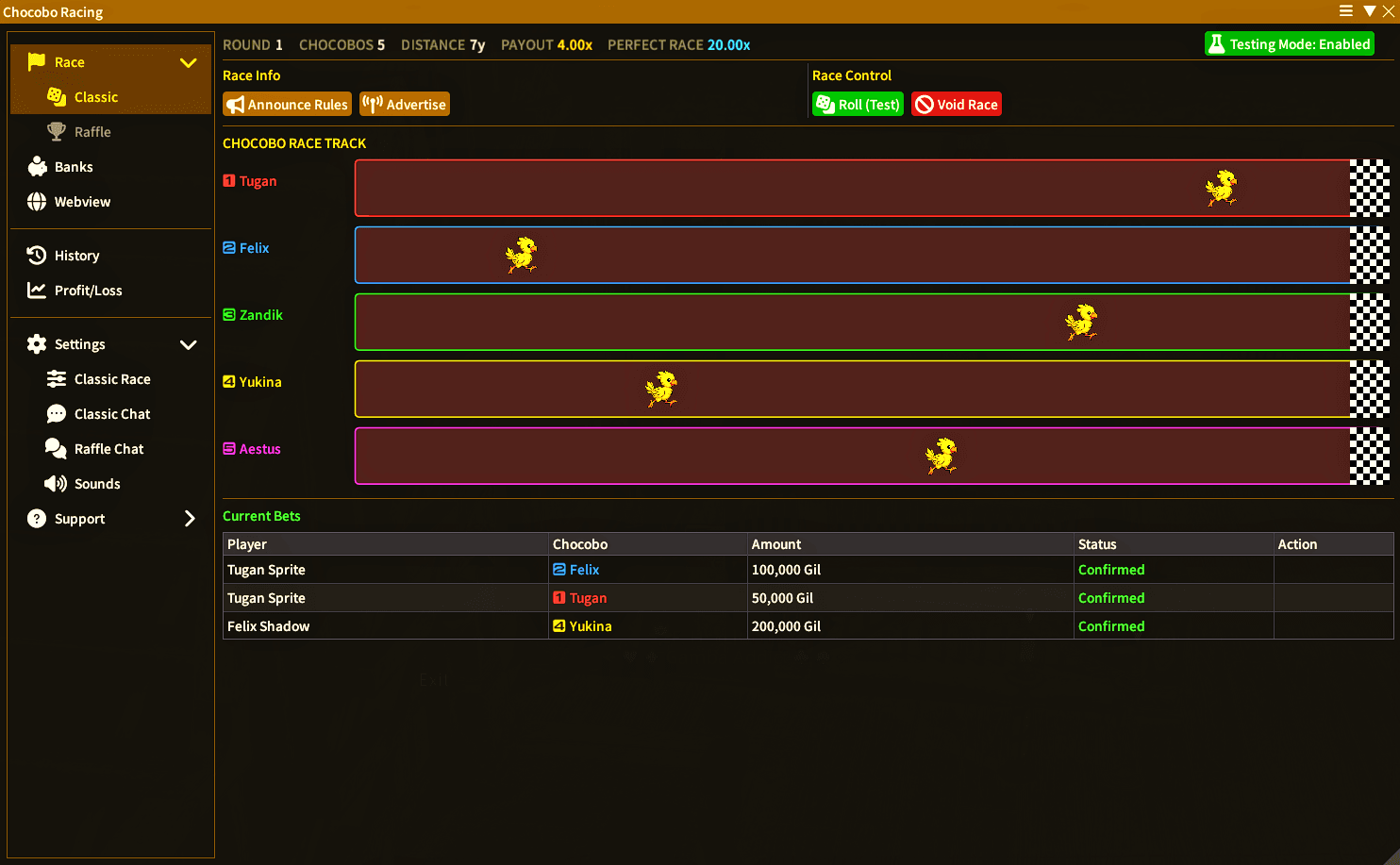
Task: Click the Advertise button
Action: pyautogui.click(x=405, y=105)
